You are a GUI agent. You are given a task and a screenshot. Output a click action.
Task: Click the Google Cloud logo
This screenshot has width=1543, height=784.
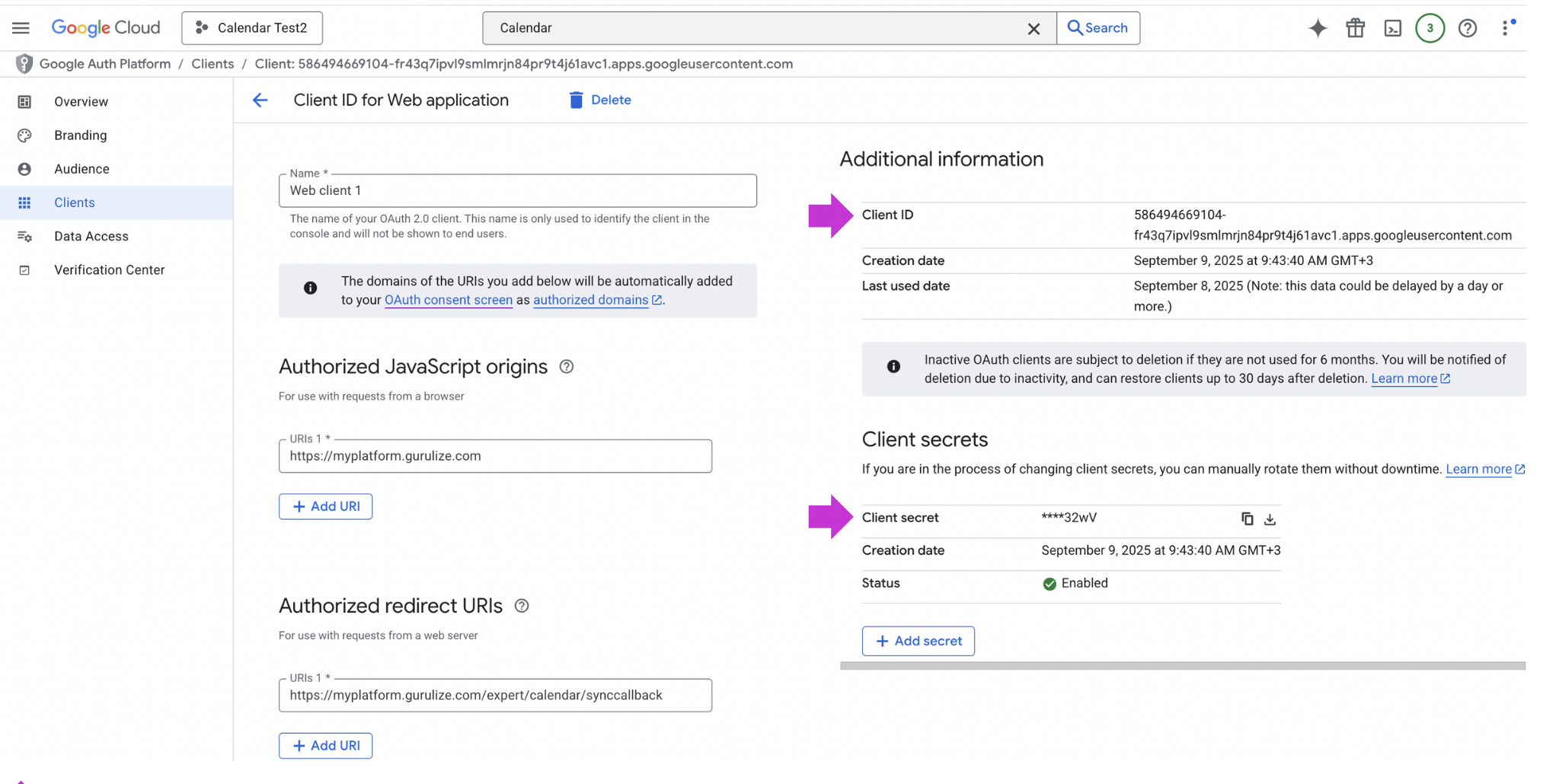tap(106, 28)
